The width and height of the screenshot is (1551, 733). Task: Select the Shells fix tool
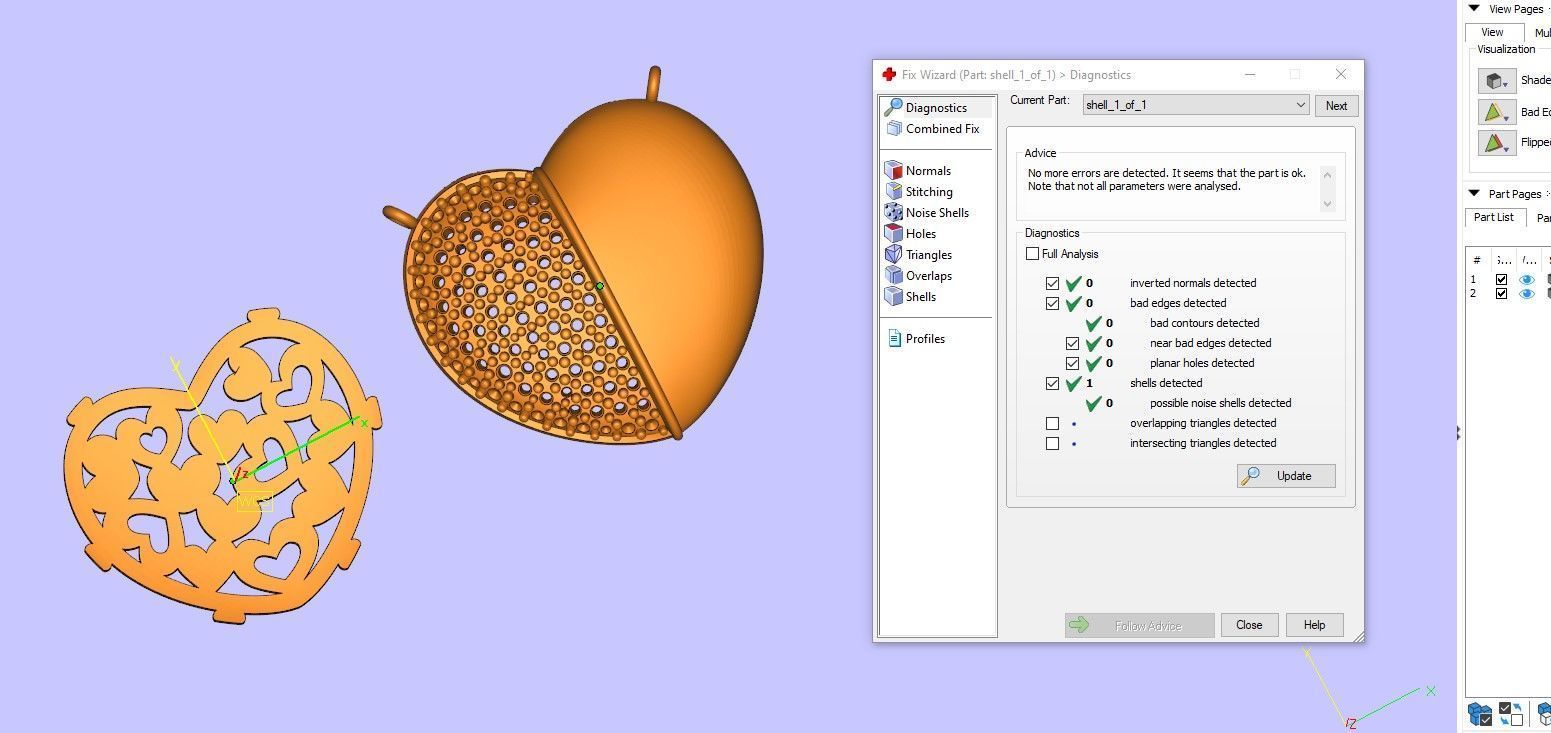(911, 297)
